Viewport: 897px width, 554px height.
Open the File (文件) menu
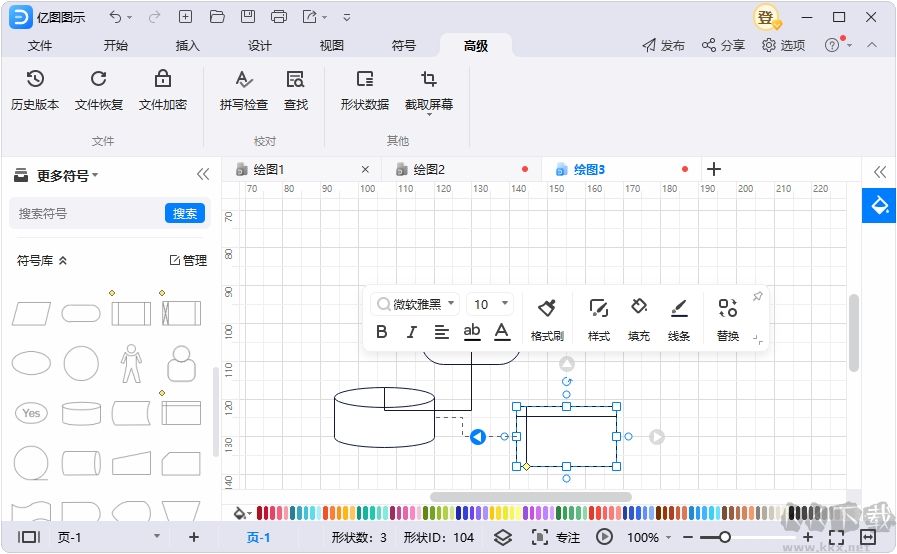click(39, 45)
